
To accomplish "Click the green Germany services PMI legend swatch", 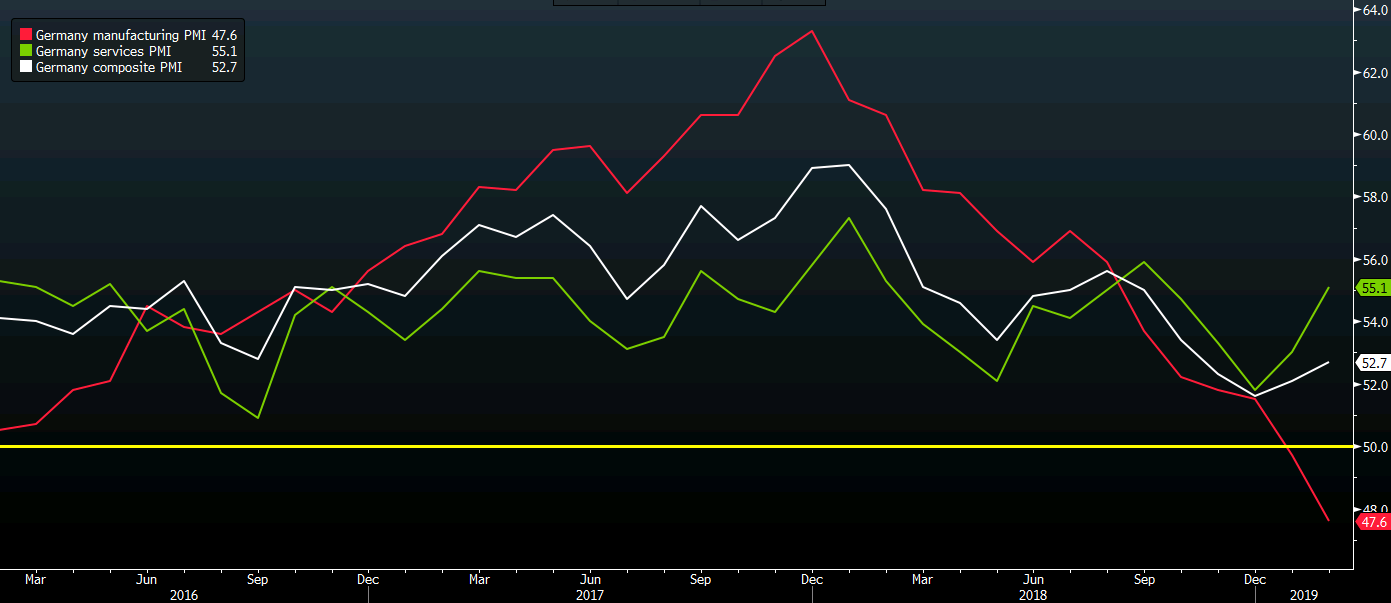I will coord(26,51).
